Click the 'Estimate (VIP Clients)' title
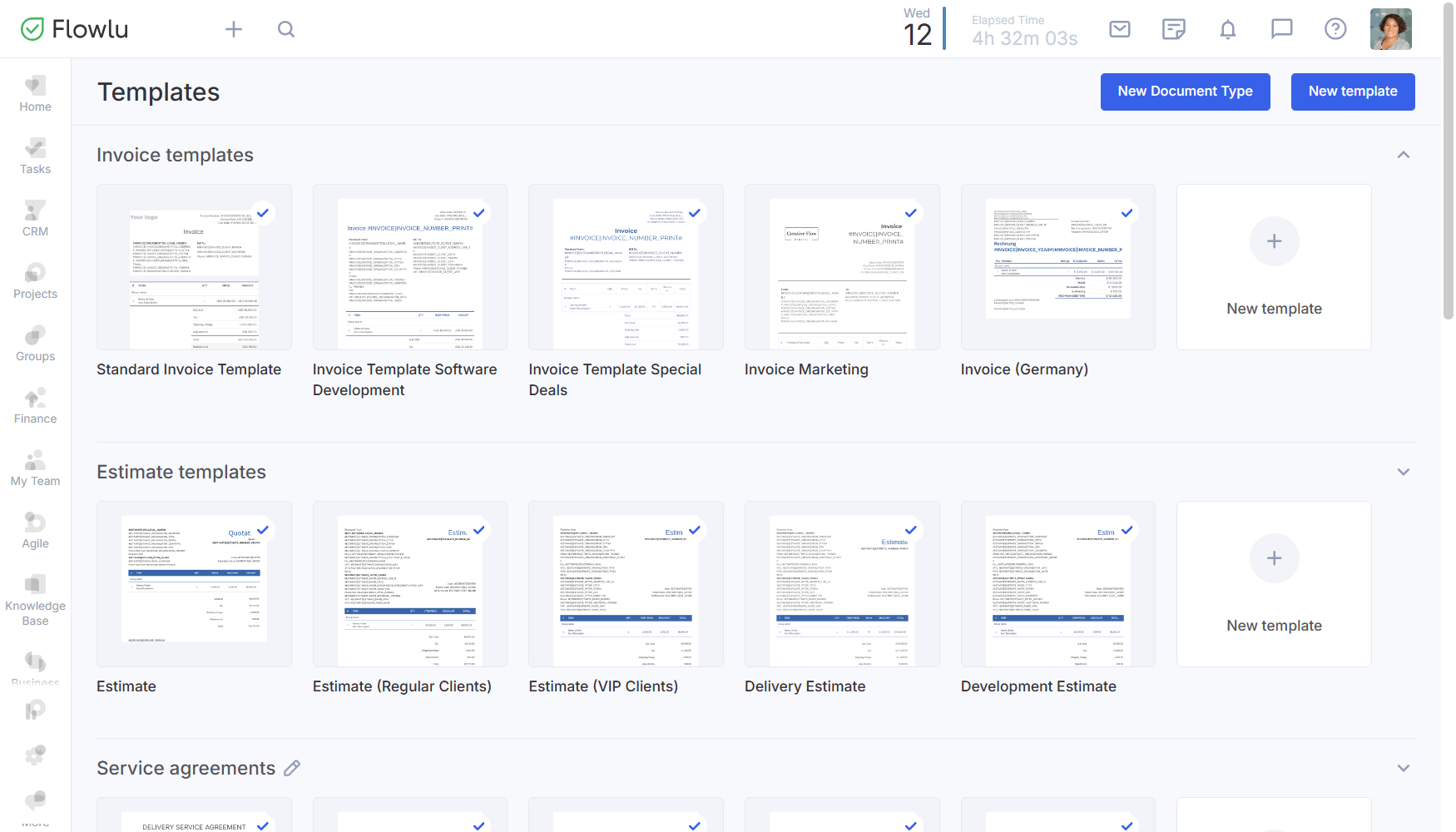The width and height of the screenshot is (1456, 832). [x=603, y=686]
